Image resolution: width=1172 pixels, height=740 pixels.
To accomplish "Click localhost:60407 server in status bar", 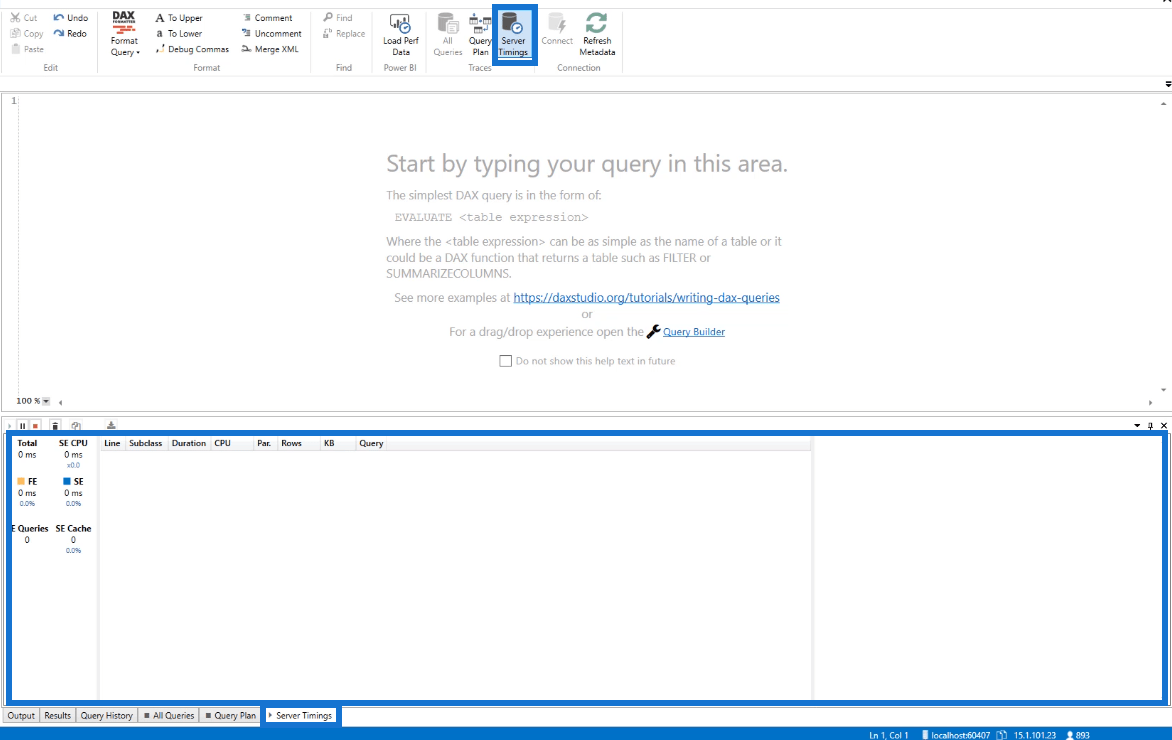I will 956,735.
